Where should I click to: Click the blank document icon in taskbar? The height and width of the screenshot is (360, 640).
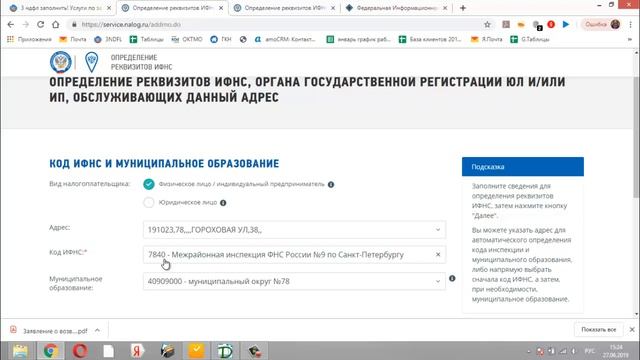(x=109, y=351)
